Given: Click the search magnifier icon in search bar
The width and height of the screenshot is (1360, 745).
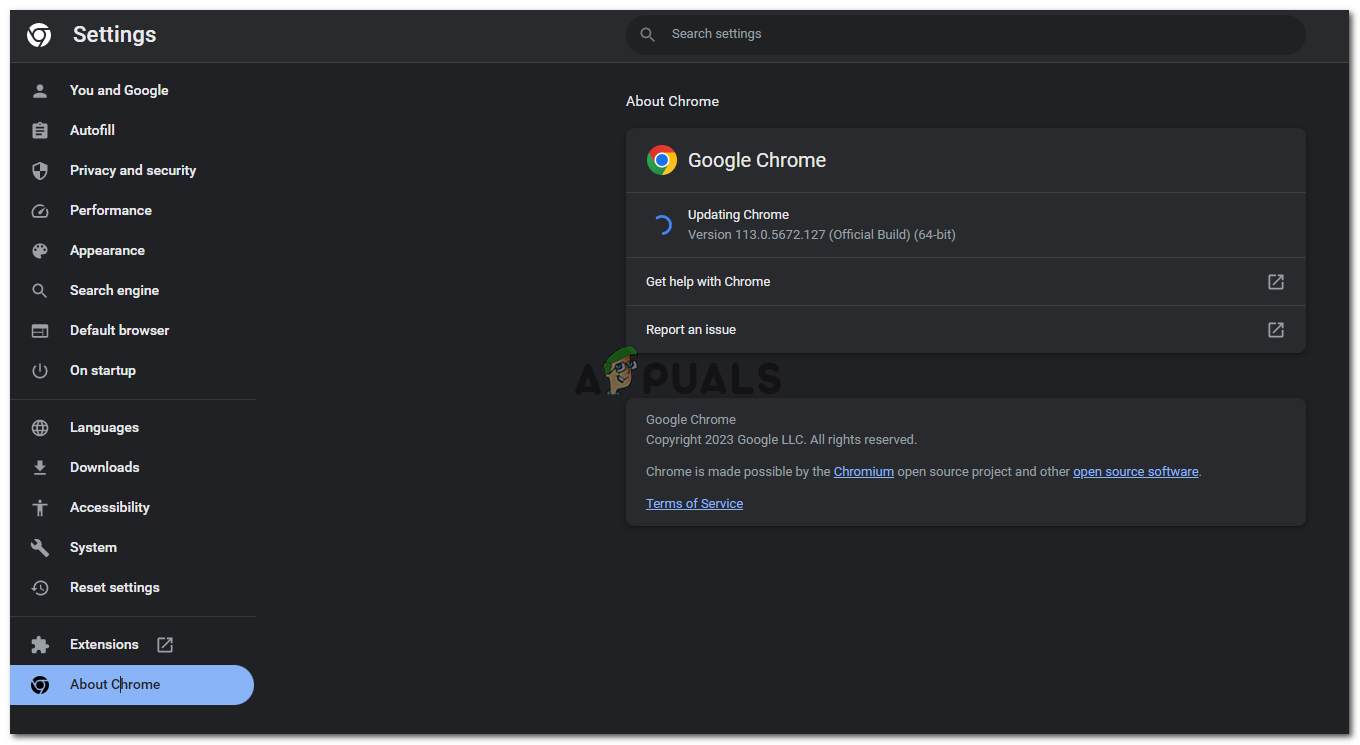Looking at the screenshot, I should point(648,34).
